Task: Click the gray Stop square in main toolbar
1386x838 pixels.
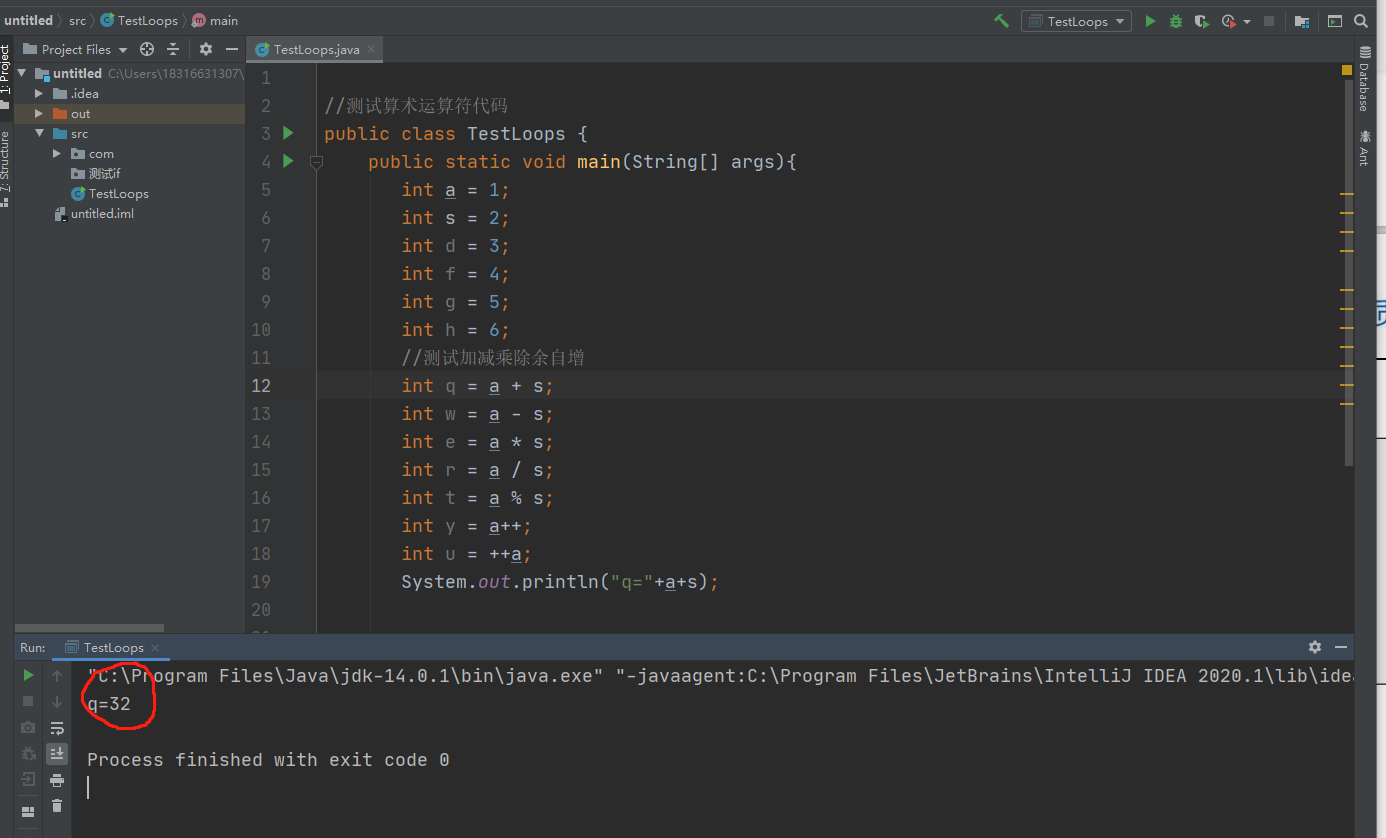Action: click(1269, 21)
